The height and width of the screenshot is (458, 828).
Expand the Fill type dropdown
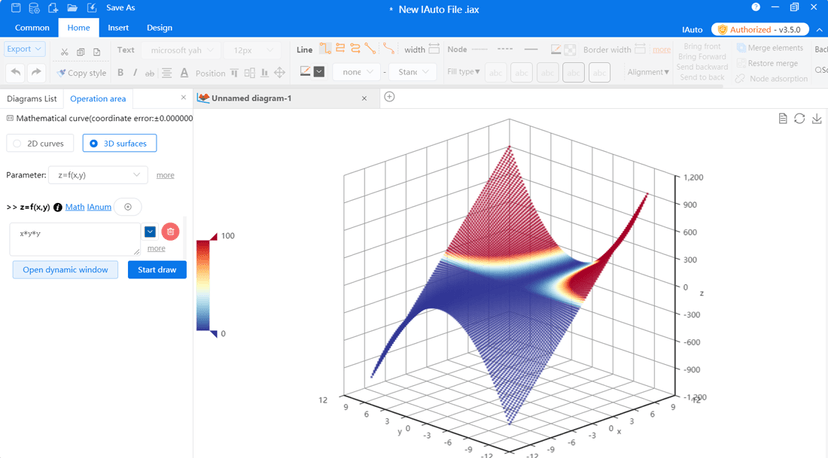coord(463,71)
